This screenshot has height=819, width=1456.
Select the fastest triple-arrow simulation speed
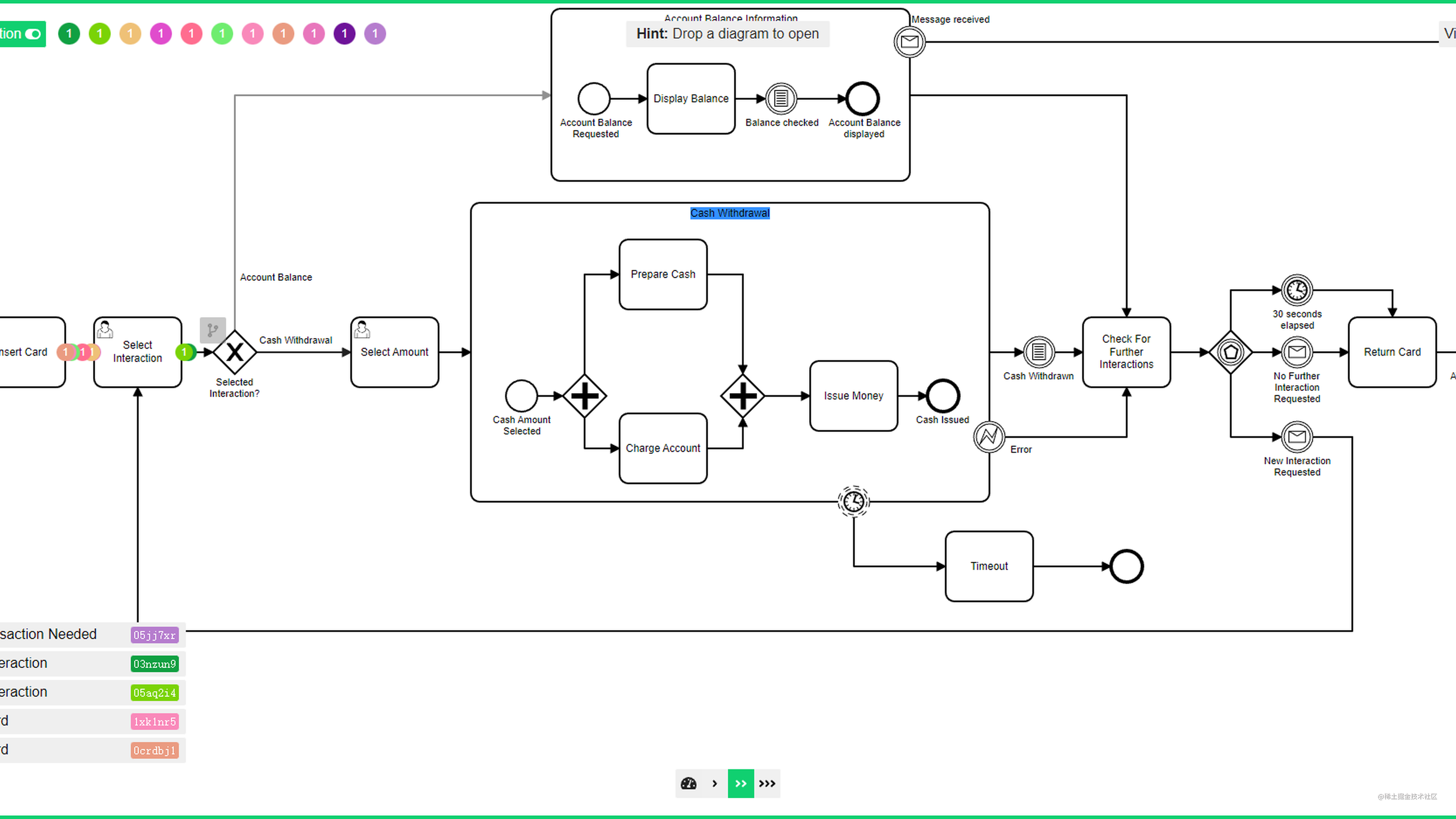coord(768,783)
